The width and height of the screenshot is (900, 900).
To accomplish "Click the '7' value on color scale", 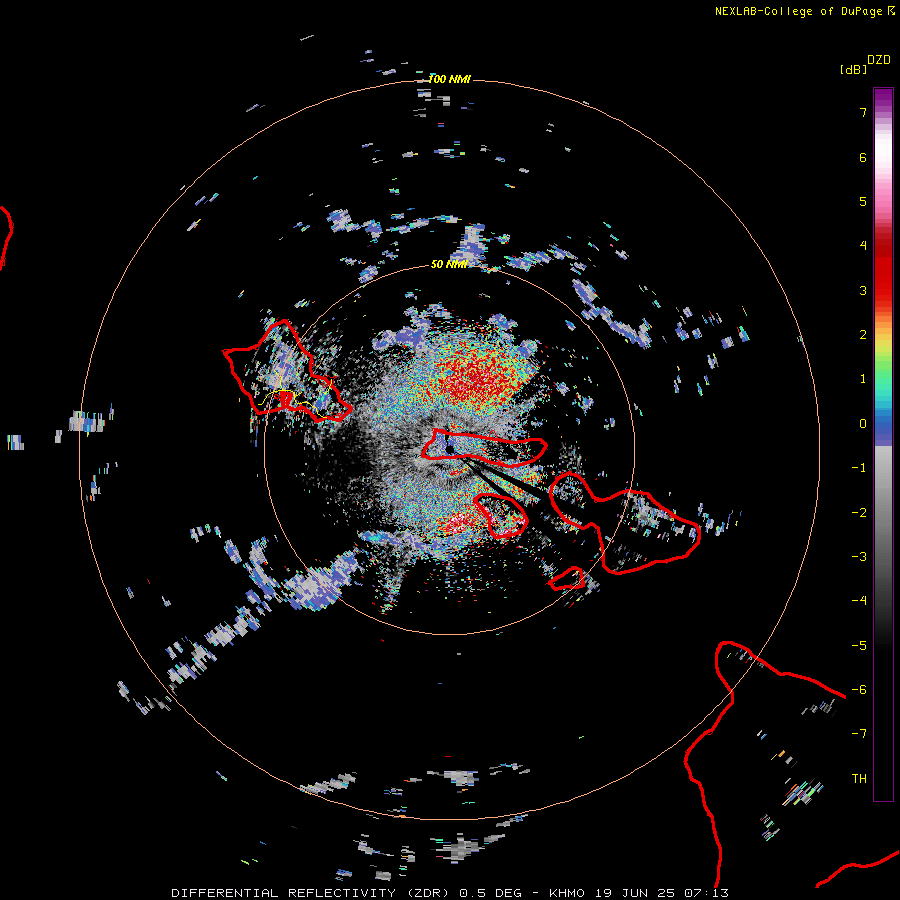I will (863, 112).
